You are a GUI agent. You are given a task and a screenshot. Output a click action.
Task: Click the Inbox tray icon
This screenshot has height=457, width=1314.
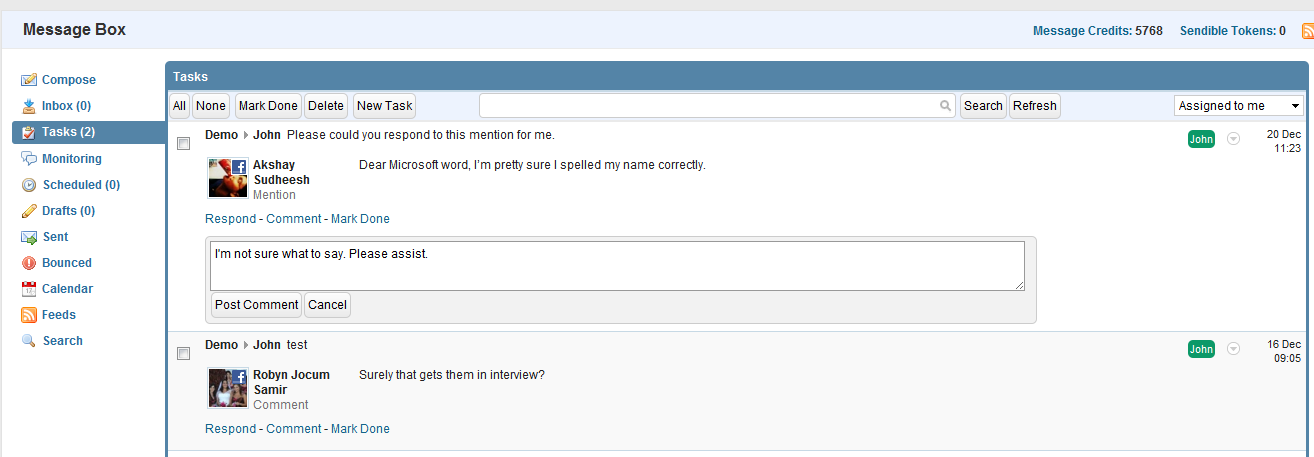pos(29,106)
